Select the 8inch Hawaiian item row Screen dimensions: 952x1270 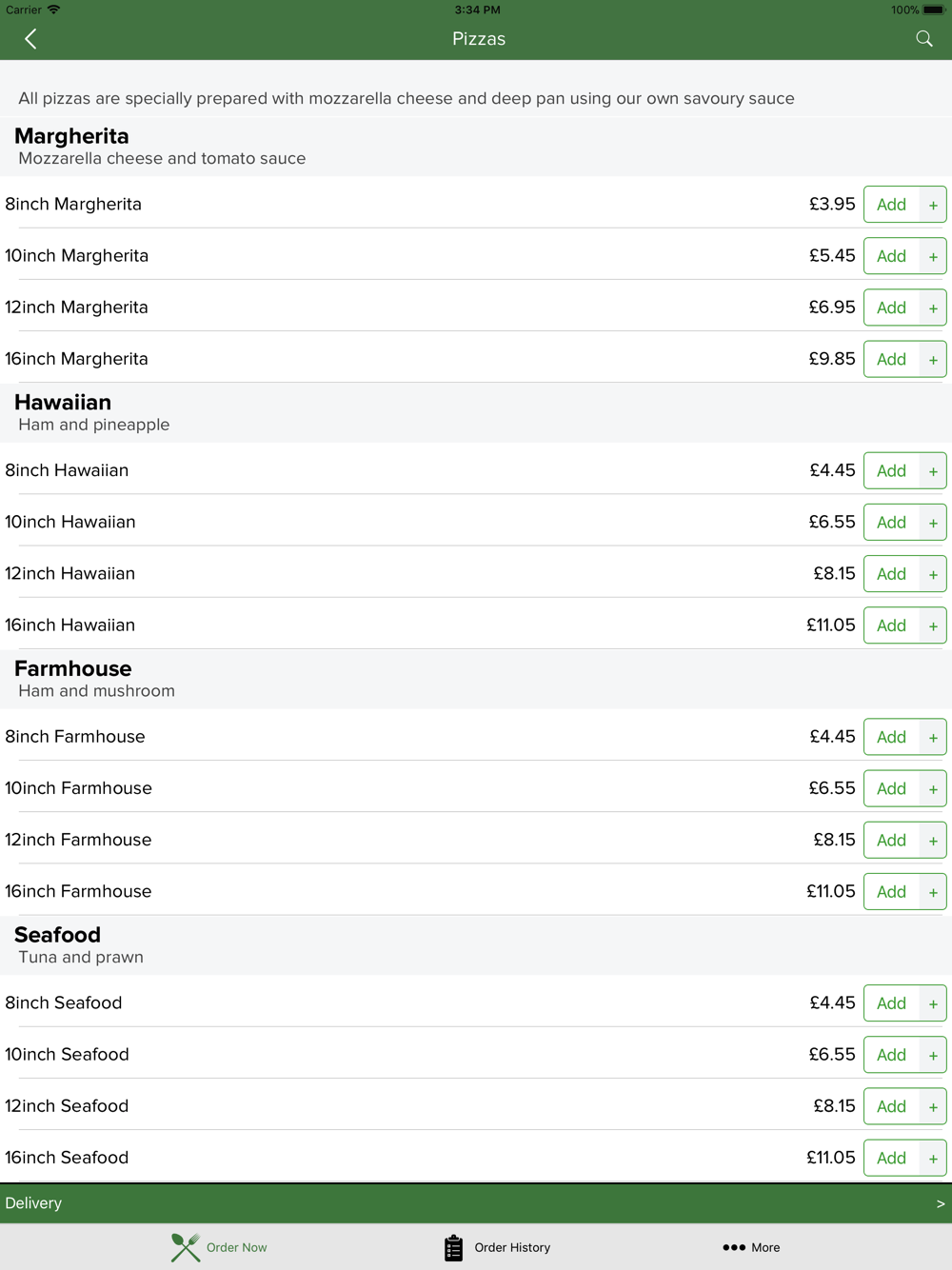[476, 469]
